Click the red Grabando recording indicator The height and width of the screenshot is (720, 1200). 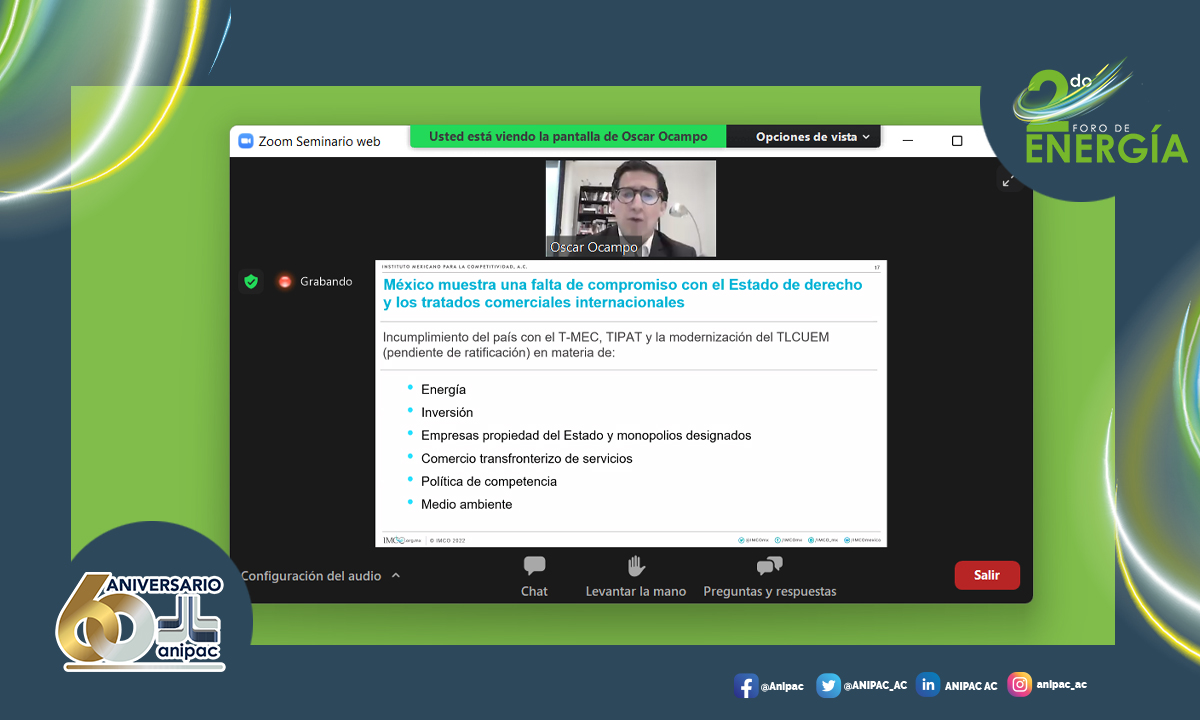tap(285, 282)
